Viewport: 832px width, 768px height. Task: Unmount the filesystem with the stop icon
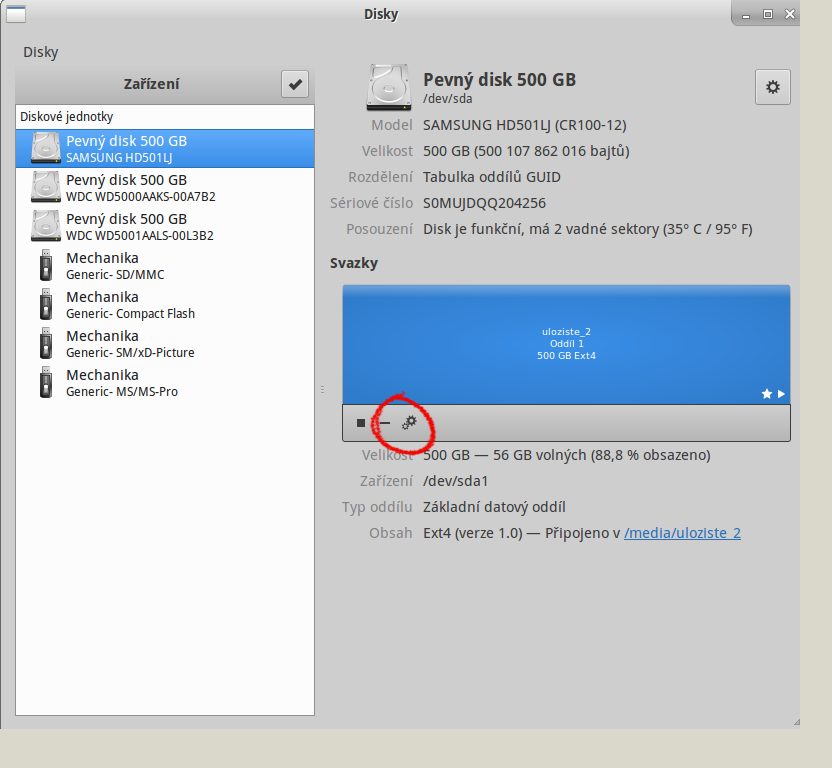(361, 423)
